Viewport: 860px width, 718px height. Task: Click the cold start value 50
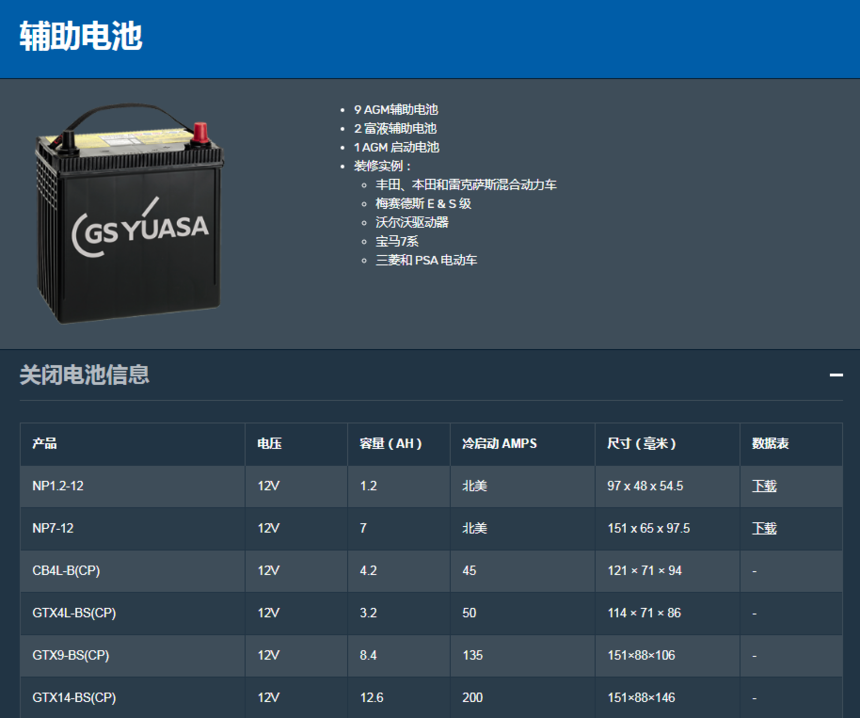(x=469, y=613)
